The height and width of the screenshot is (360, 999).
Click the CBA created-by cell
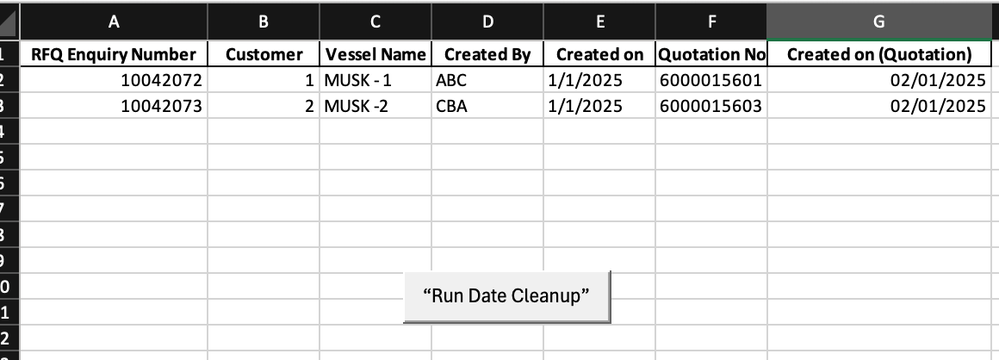[487, 106]
